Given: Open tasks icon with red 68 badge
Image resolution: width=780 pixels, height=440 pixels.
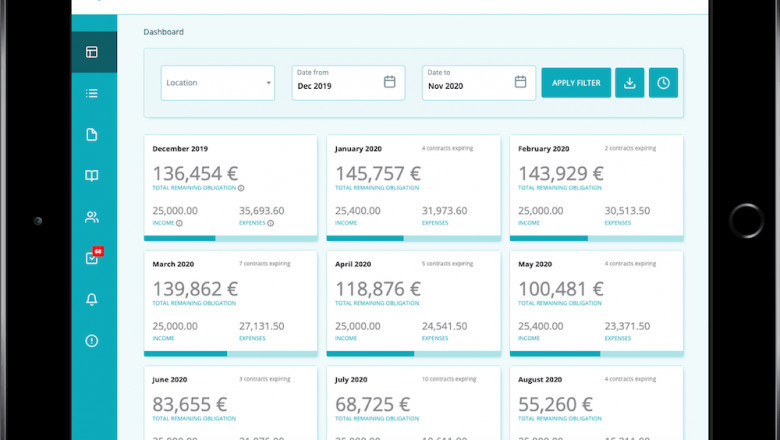Looking at the screenshot, I should [x=92, y=258].
